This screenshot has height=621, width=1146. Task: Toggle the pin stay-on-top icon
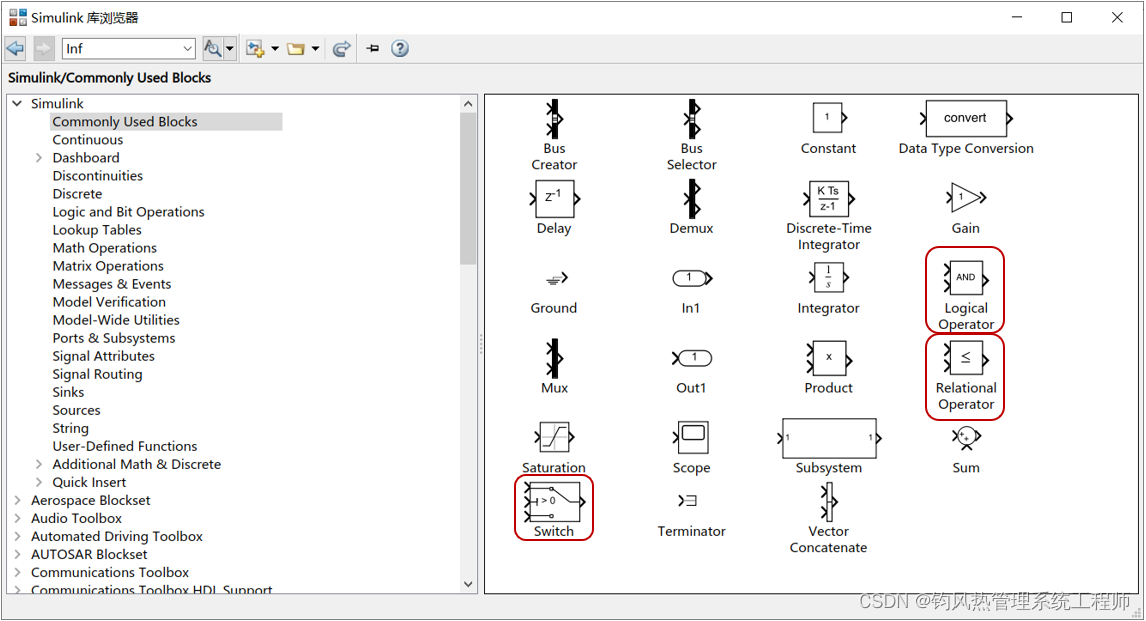(373, 49)
